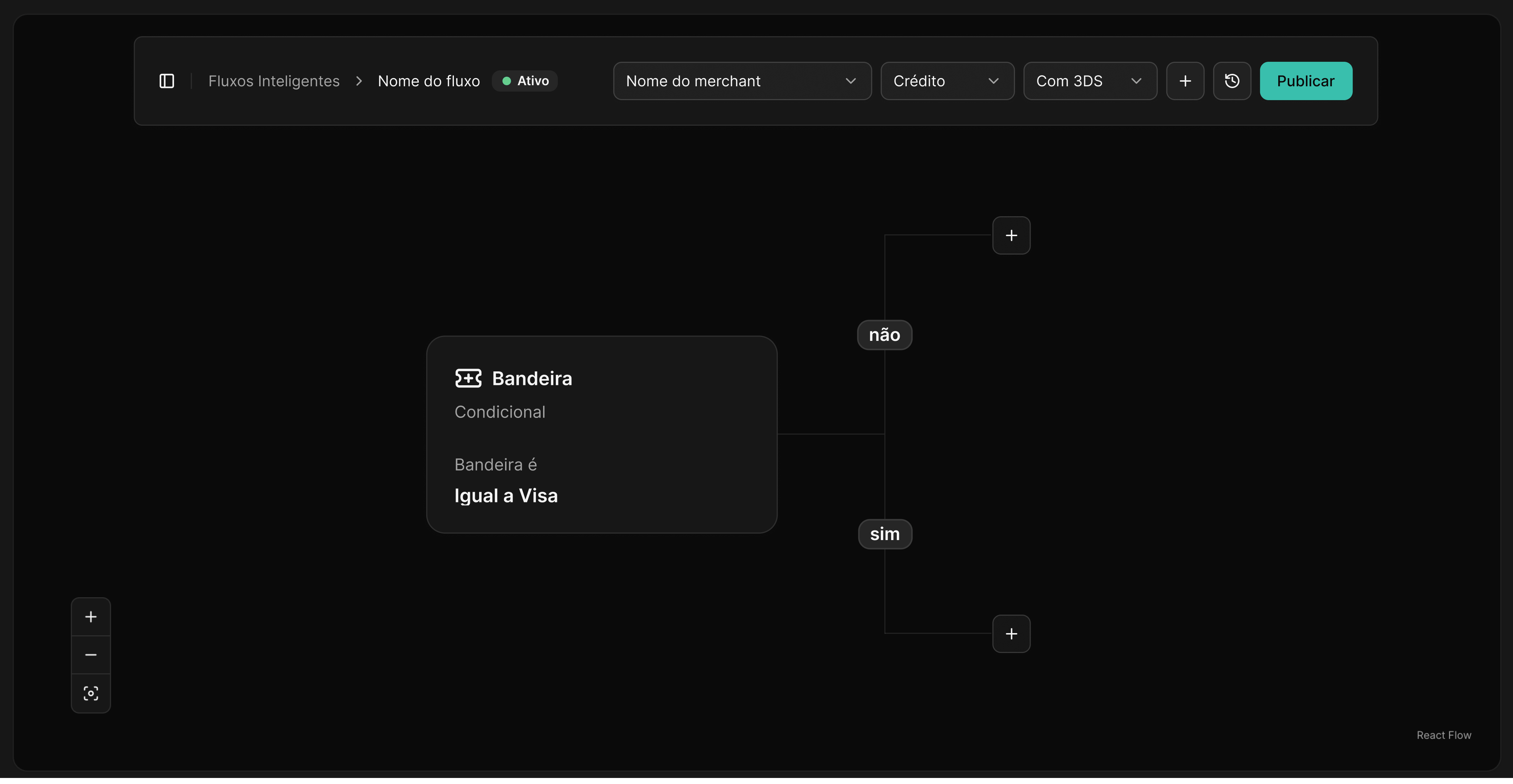Click the plus button beside Com 3DS

pos(1185,81)
